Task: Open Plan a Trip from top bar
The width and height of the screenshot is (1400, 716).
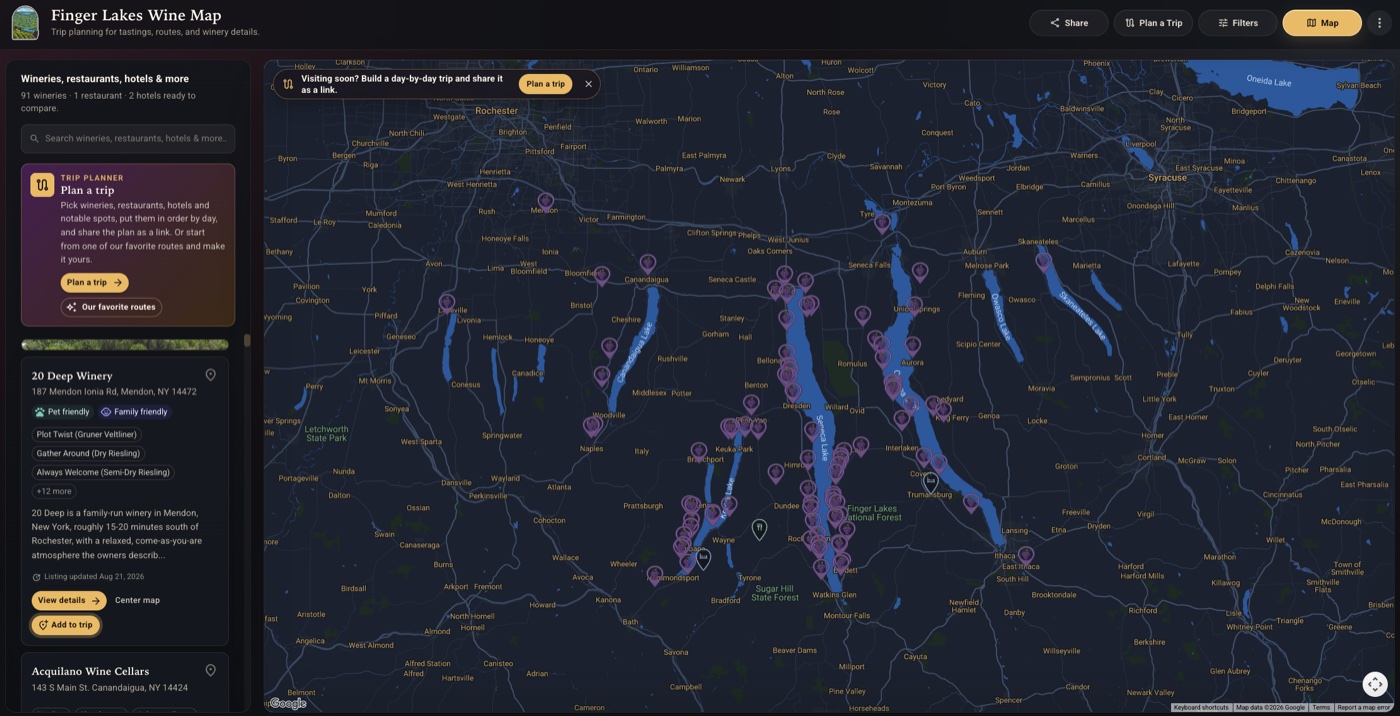Action: 1153,23
